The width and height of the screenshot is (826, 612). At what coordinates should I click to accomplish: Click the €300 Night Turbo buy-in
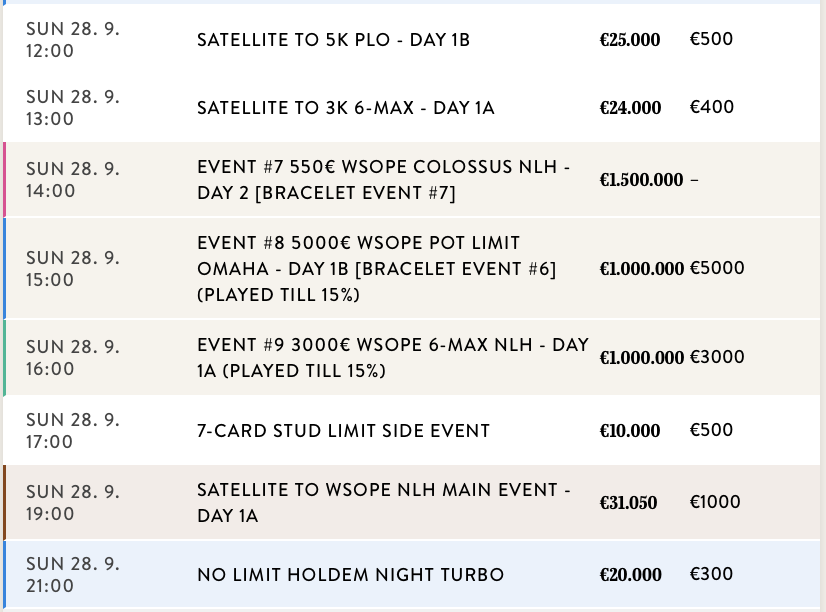click(x=711, y=574)
